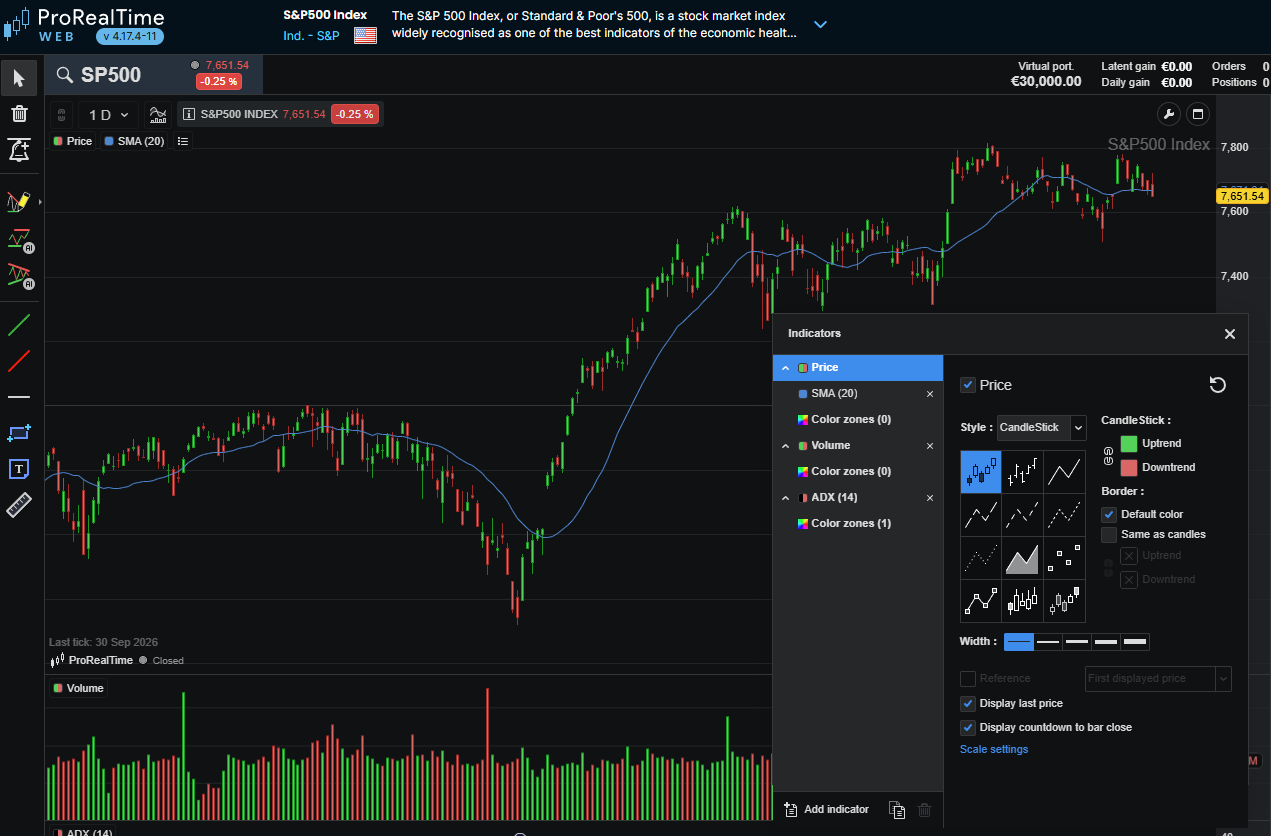Remove Volume indicator using its x button
Screen dimensions: 1271x836
(930, 446)
